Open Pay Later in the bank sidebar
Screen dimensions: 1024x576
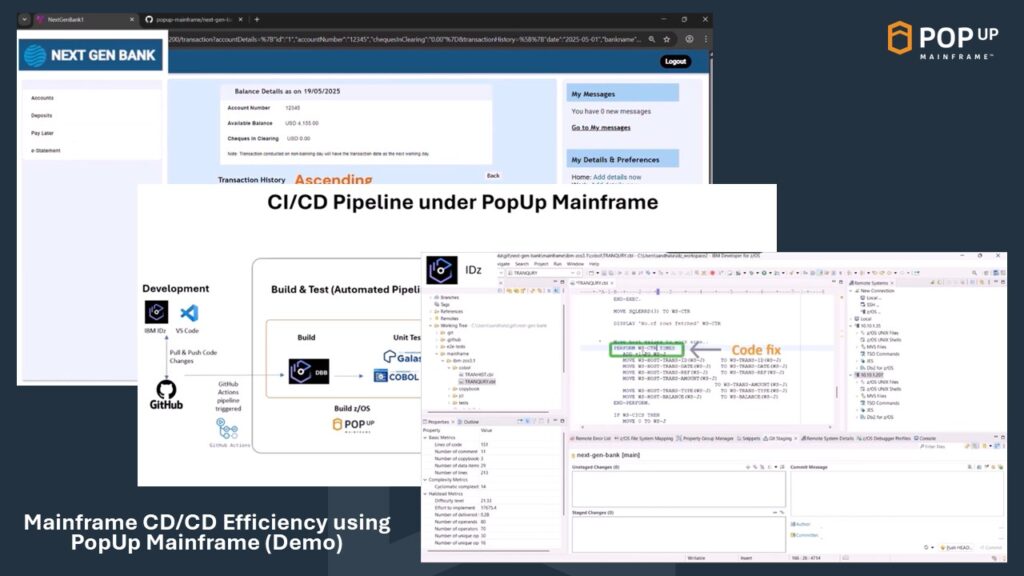(x=42, y=132)
